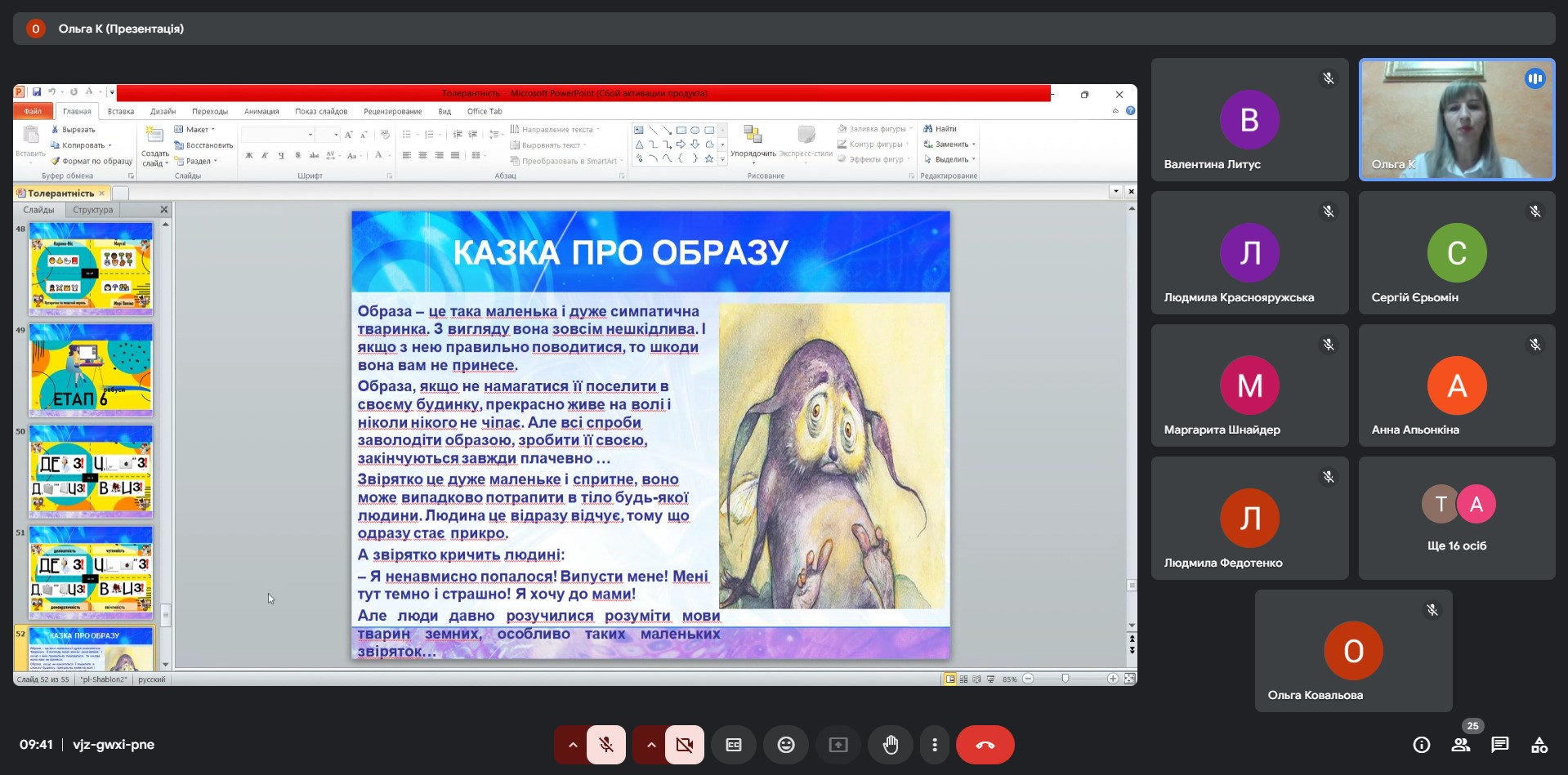Open the Структура outline tab
The image size is (1568, 775).
[x=92, y=210]
